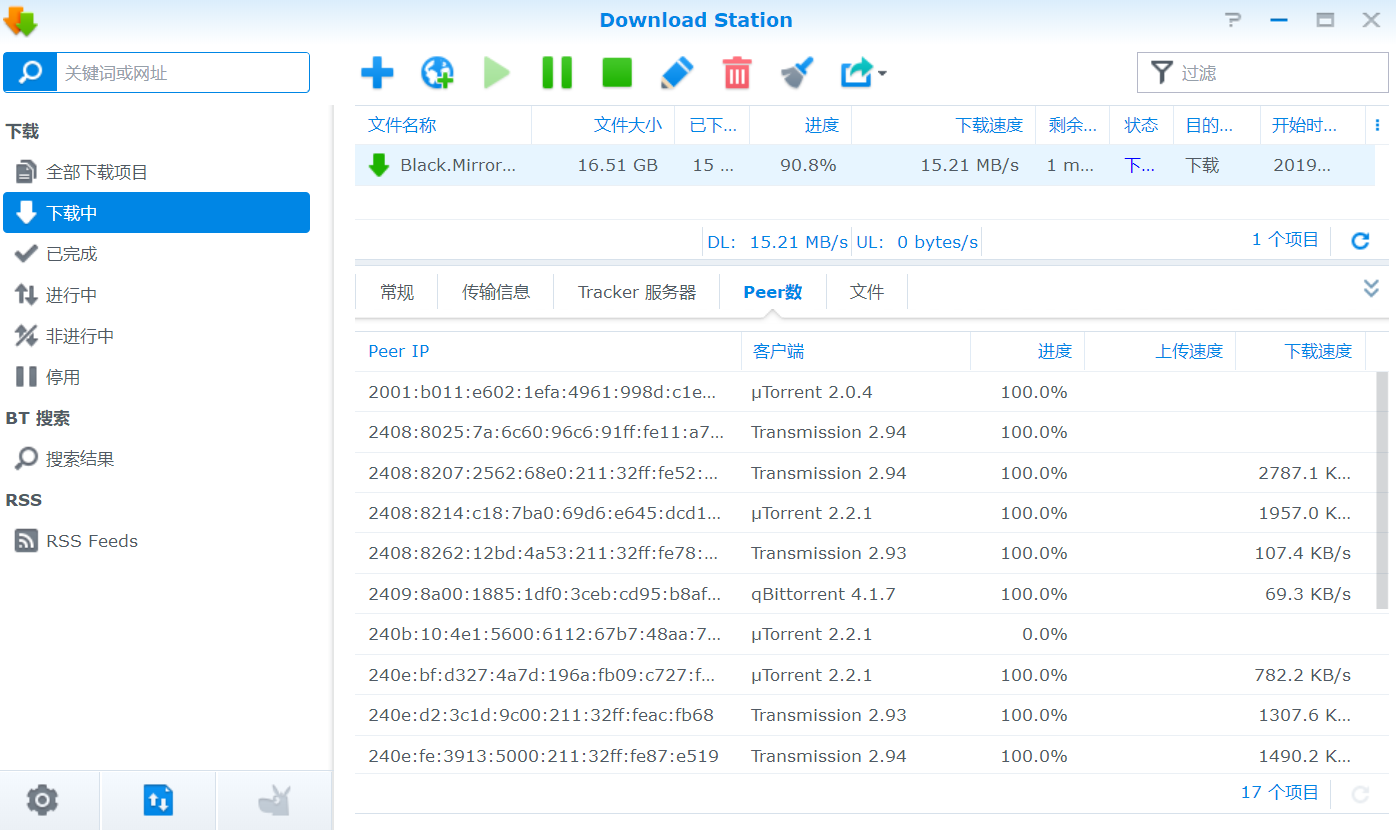The image size is (1396, 830).
Task: Pause download with green pause icon
Action: [x=557, y=73]
